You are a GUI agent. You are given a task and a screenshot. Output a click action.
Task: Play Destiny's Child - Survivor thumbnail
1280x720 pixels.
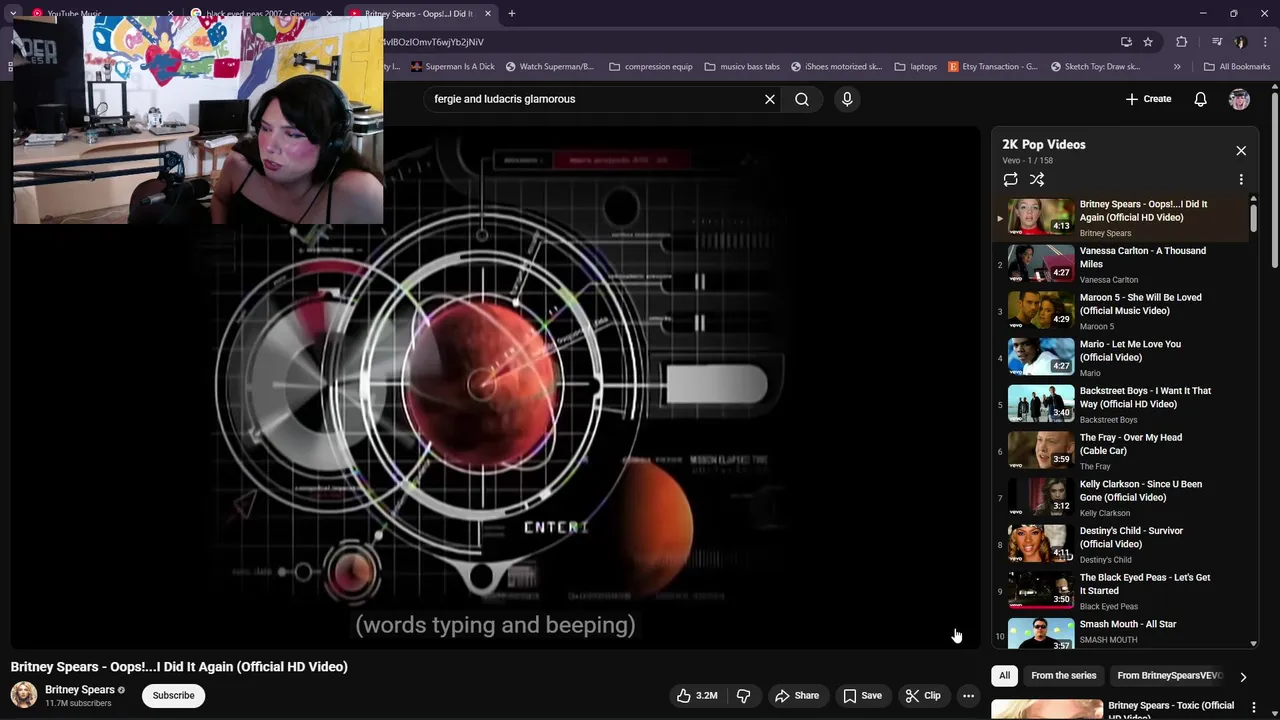pos(1041,544)
